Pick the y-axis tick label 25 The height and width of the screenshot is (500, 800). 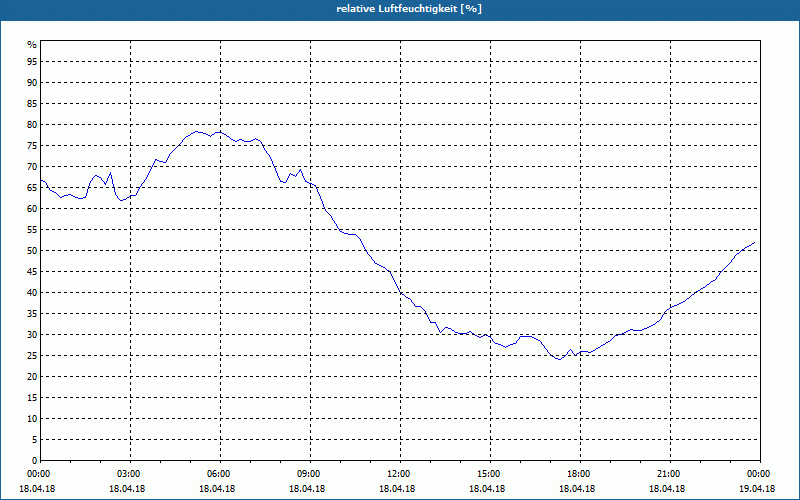tap(32, 356)
